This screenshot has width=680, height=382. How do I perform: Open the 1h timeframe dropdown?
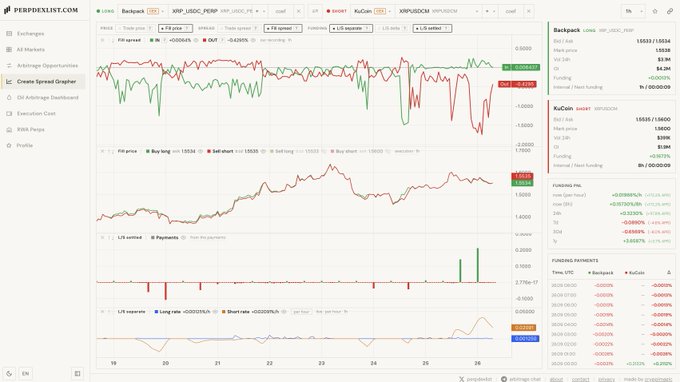(633, 11)
